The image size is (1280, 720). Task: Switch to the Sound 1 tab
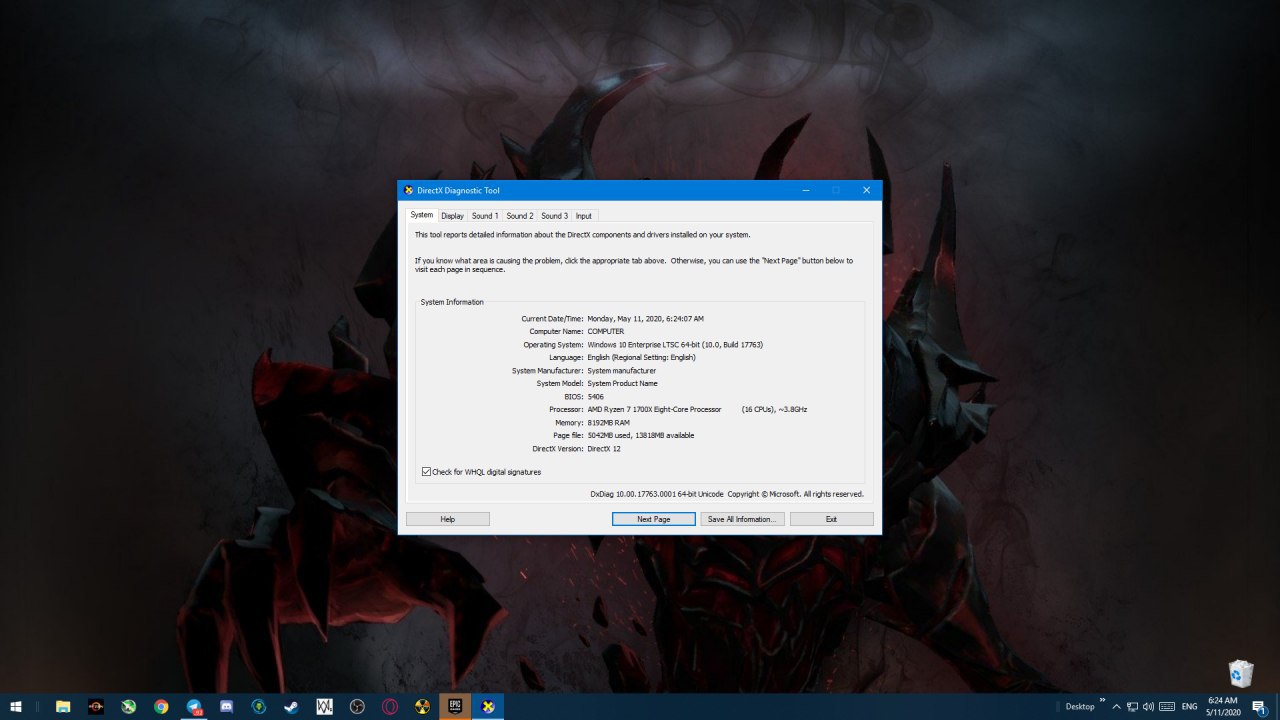click(485, 216)
